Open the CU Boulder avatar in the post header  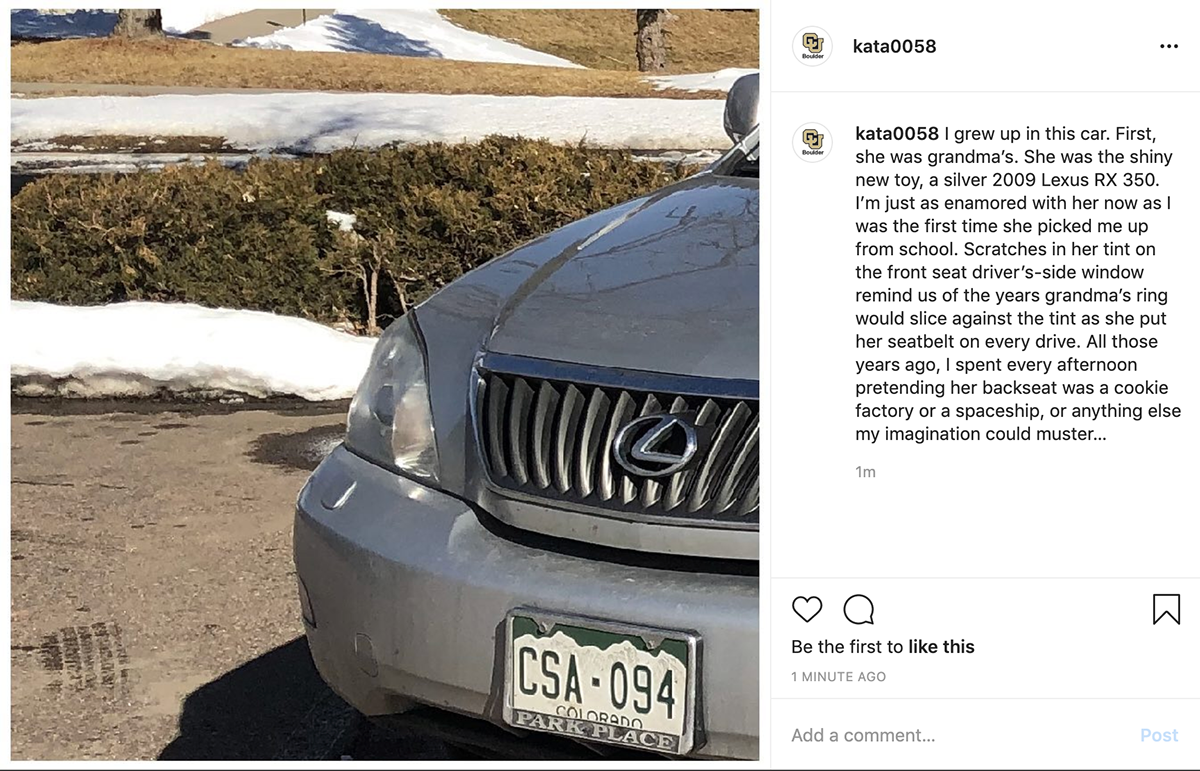click(x=812, y=46)
